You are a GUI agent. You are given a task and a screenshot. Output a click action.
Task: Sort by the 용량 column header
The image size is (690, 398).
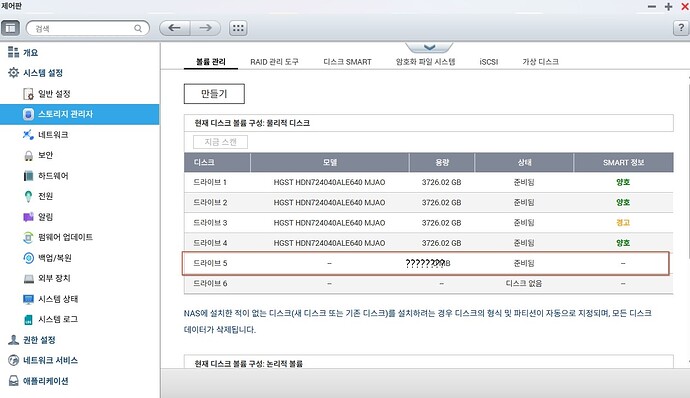442,162
